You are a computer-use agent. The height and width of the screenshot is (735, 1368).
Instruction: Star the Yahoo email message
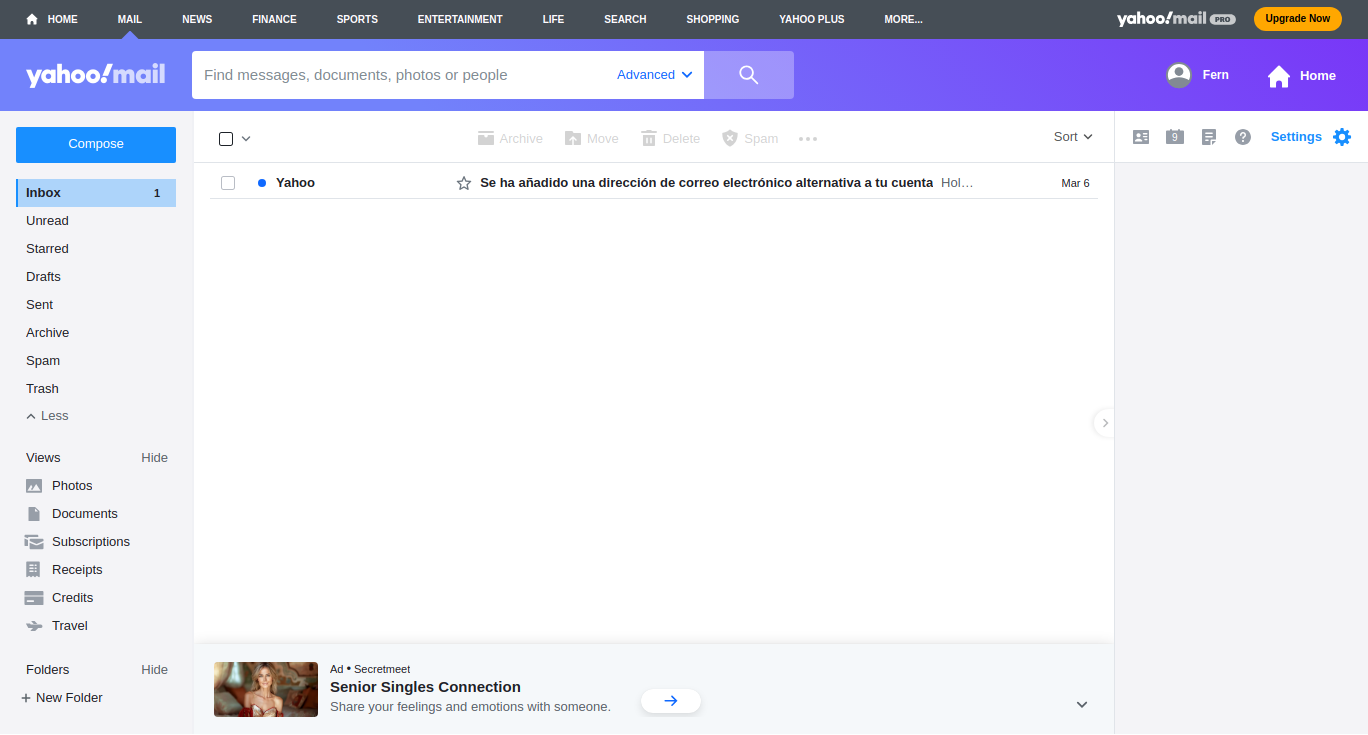pos(464,183)
